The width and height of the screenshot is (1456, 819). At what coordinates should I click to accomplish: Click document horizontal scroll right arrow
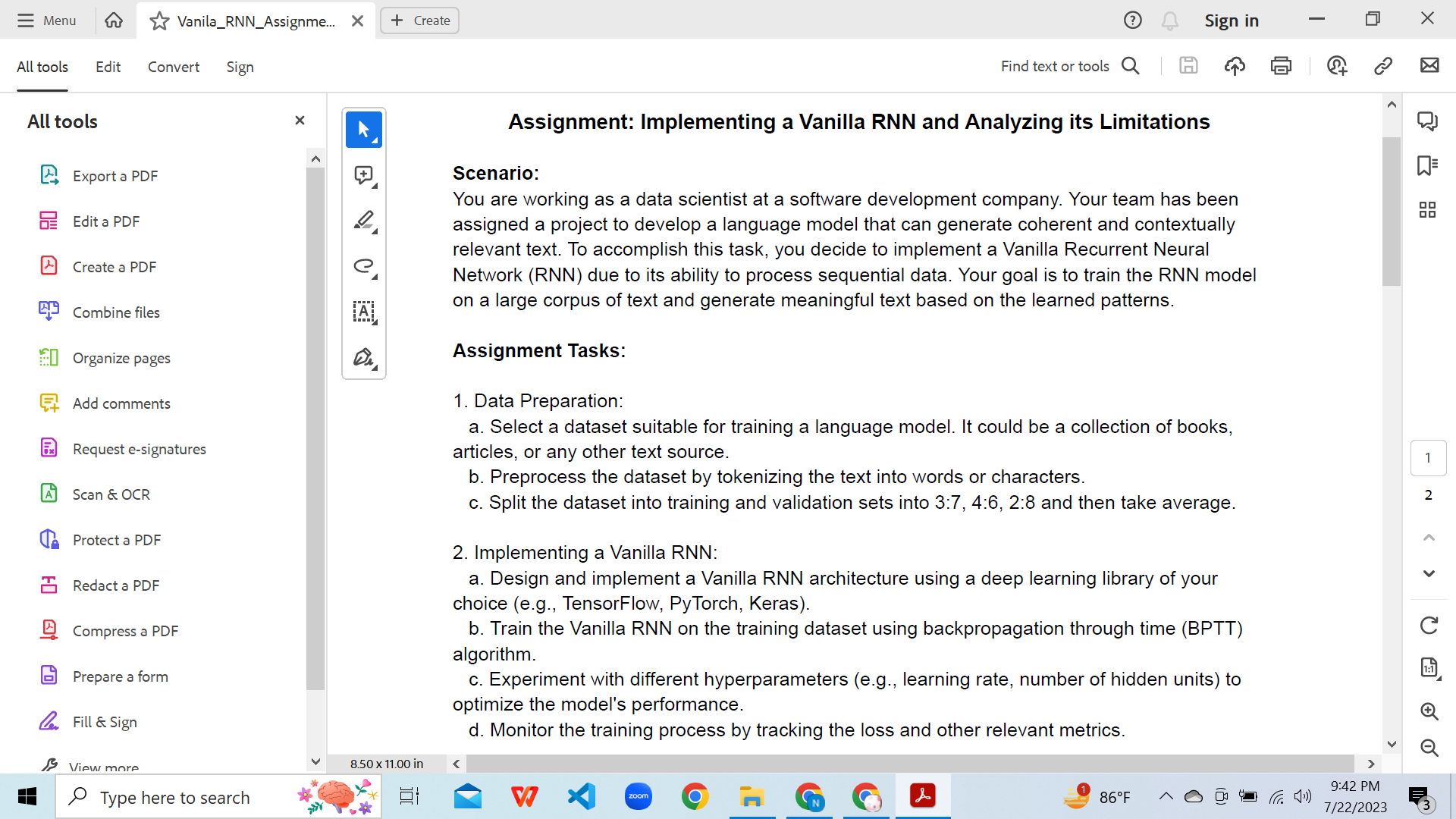pos(1370,764)
